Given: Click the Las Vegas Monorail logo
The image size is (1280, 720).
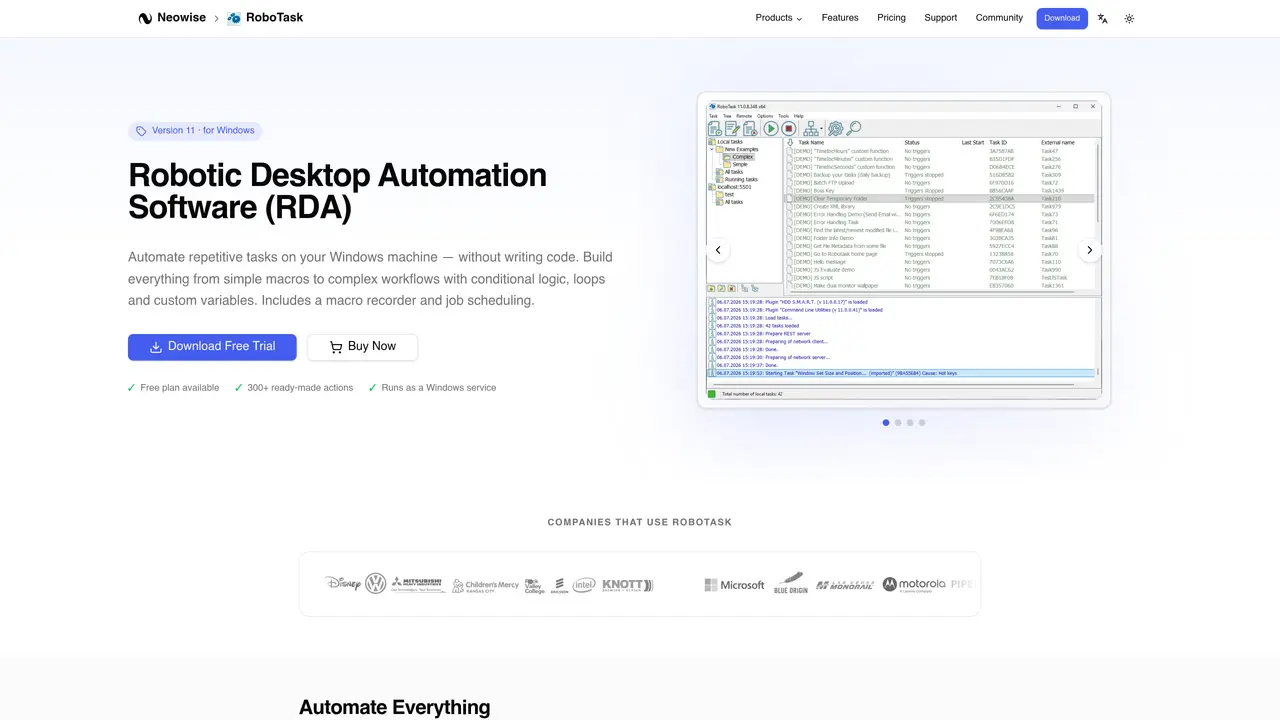Looking at the screenshot, I should click(x=845, y=585).
